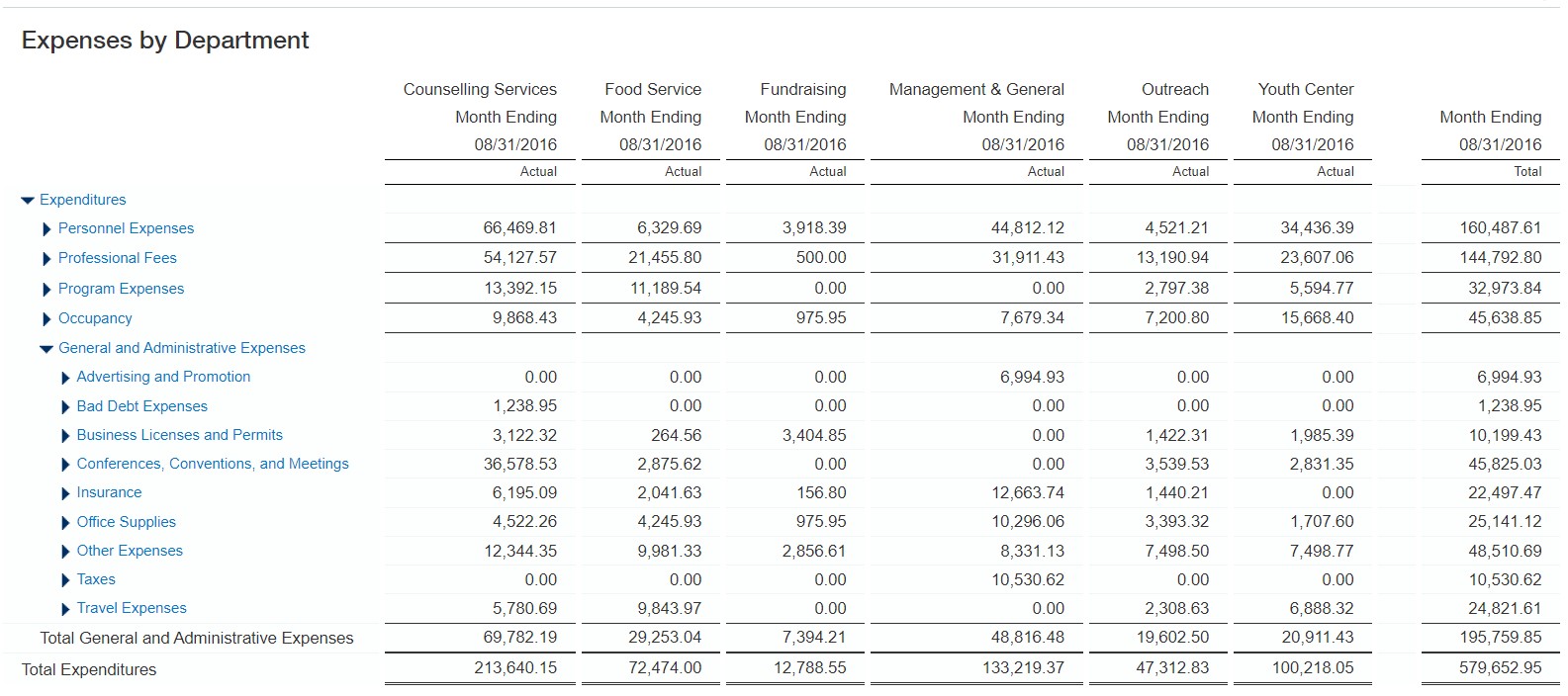Click the Management & General column header
Image resolution: width=1568 pixels, height=696 pixels.
click(976, 89)
